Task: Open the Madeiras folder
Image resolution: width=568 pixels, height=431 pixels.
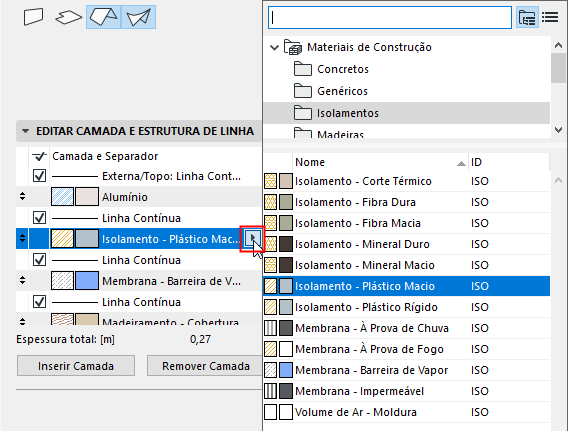Action: [329, 133]
